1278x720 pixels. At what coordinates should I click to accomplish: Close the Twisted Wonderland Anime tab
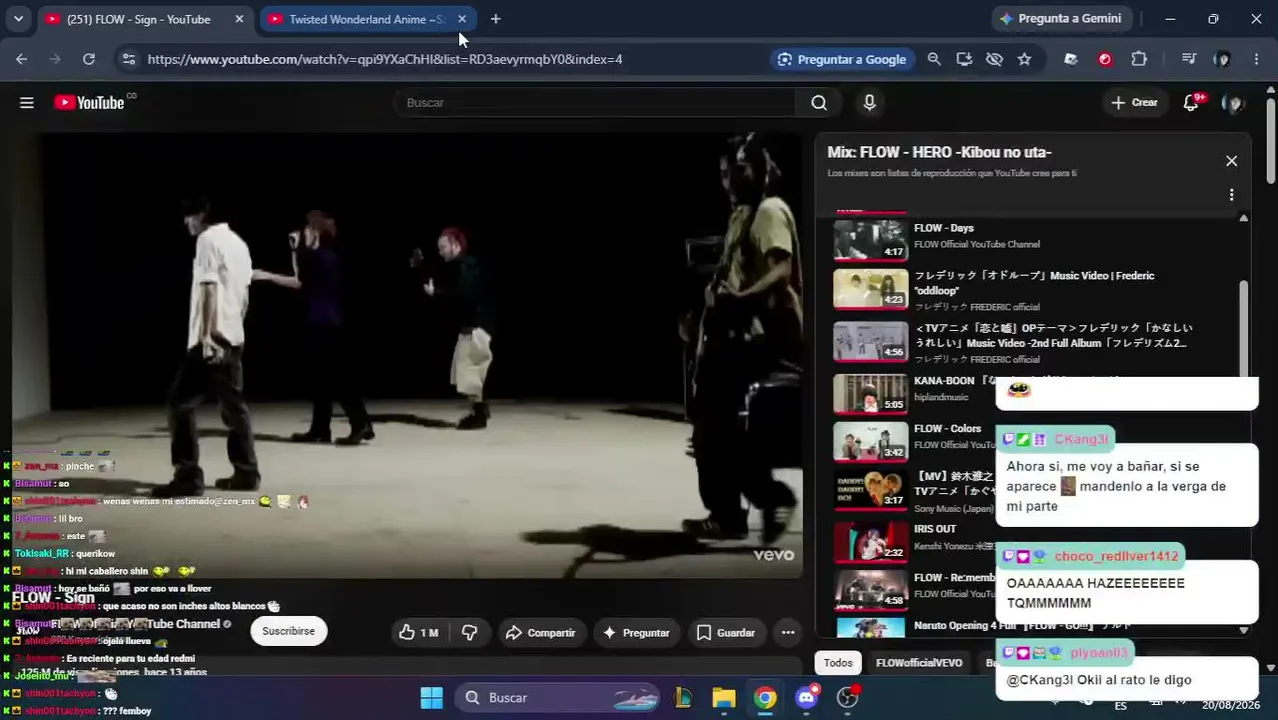[462, 19]
